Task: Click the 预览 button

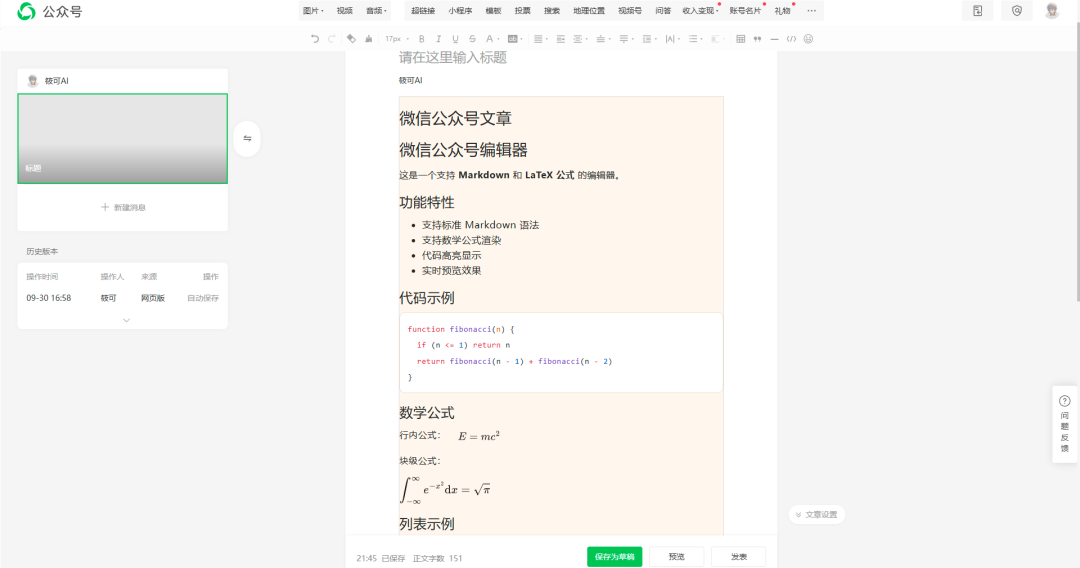Action: coord(676,556)
